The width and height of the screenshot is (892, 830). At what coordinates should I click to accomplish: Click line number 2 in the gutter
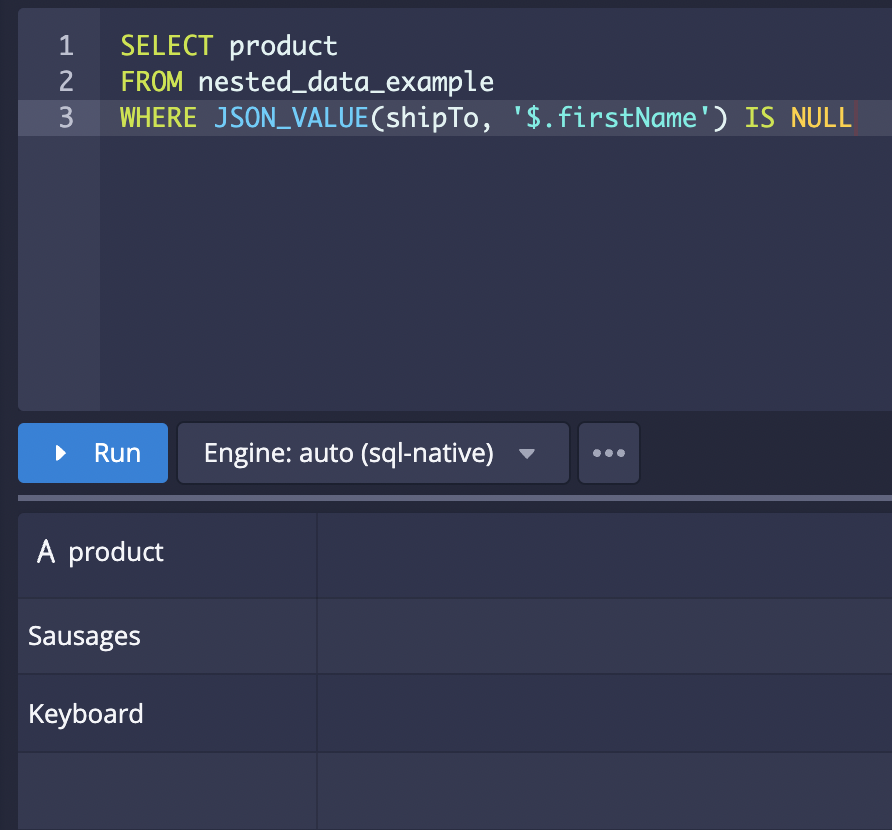[x=66, y=81]
